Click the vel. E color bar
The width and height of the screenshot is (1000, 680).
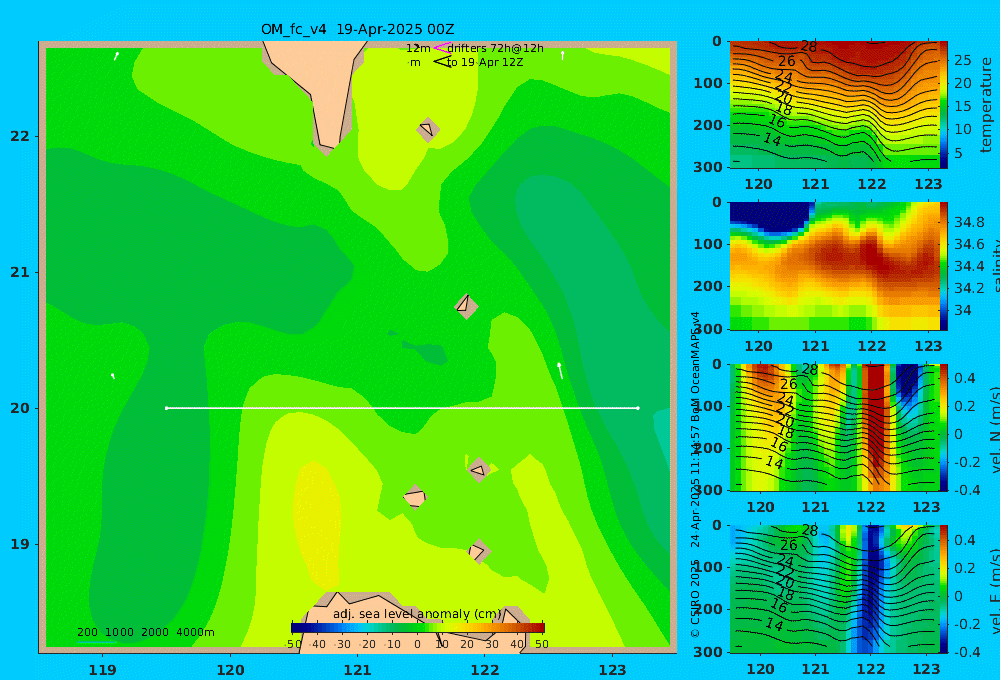(x=943, y=589)
